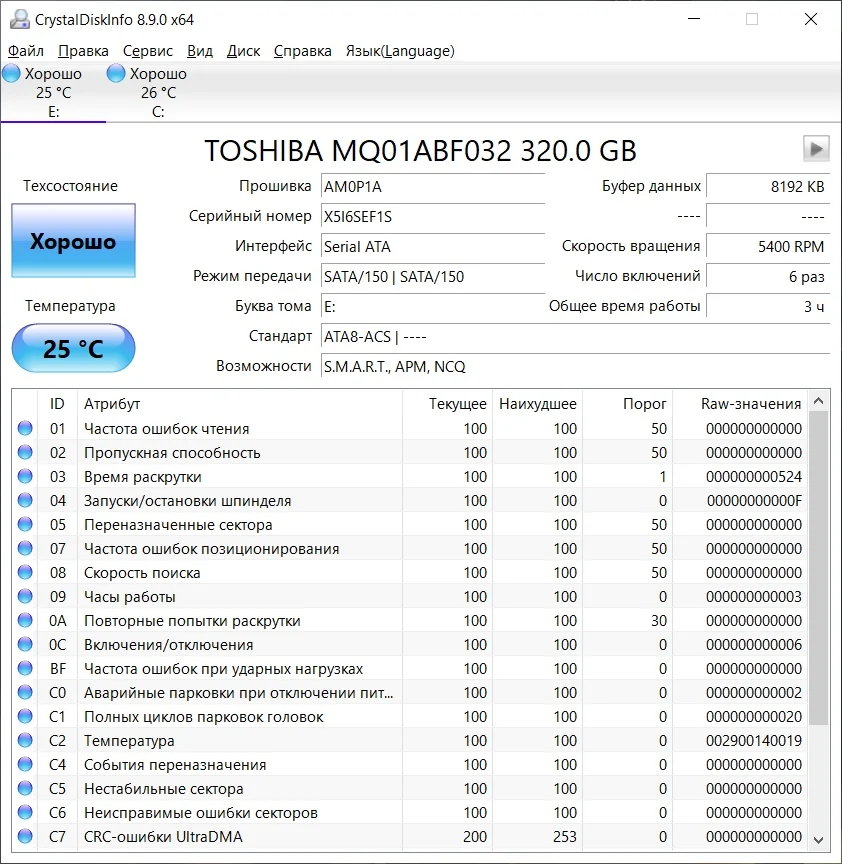Click the E: drive blue status orb
This screenshot has width=842, height=864.
click(12, 73)
